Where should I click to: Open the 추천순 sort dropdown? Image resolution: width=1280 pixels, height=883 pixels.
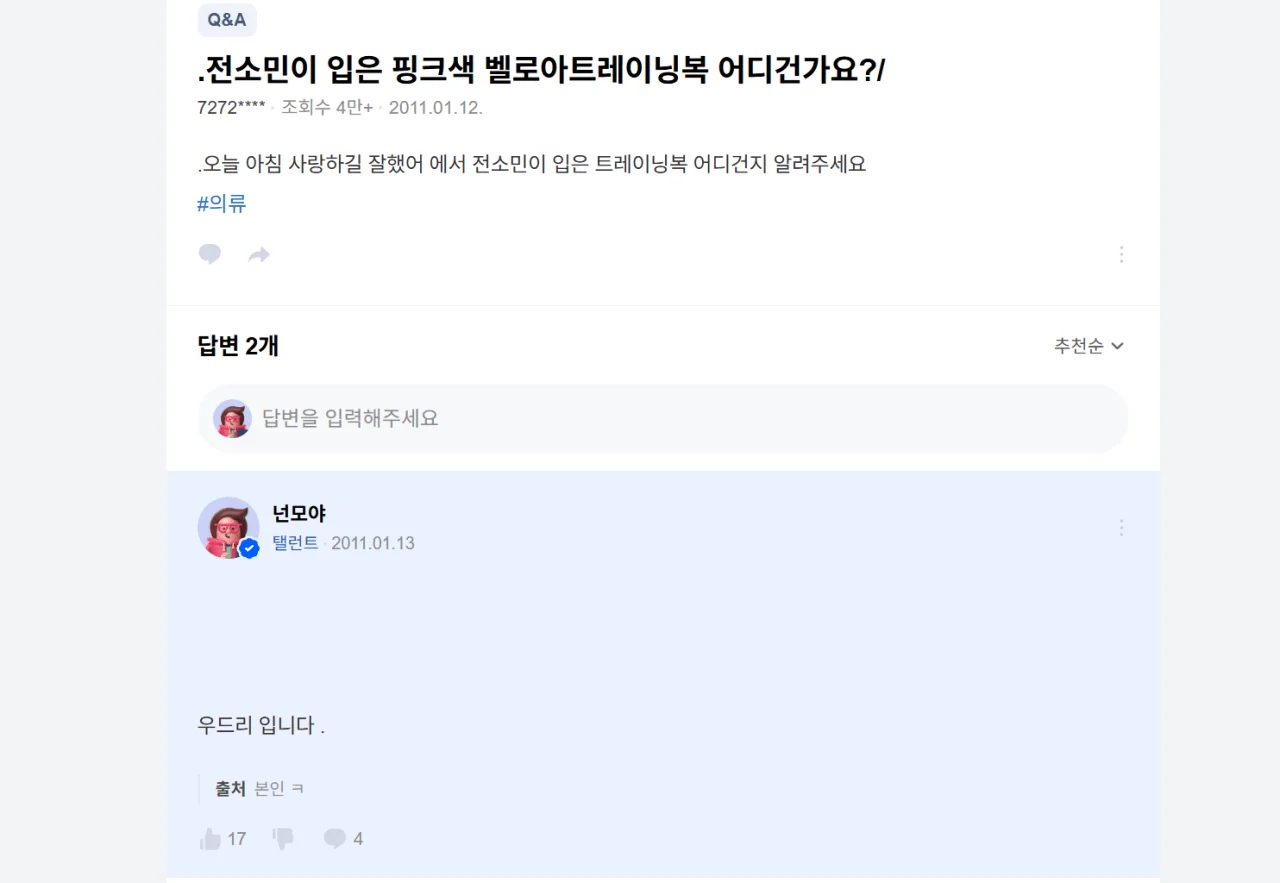pos(1089,346)
